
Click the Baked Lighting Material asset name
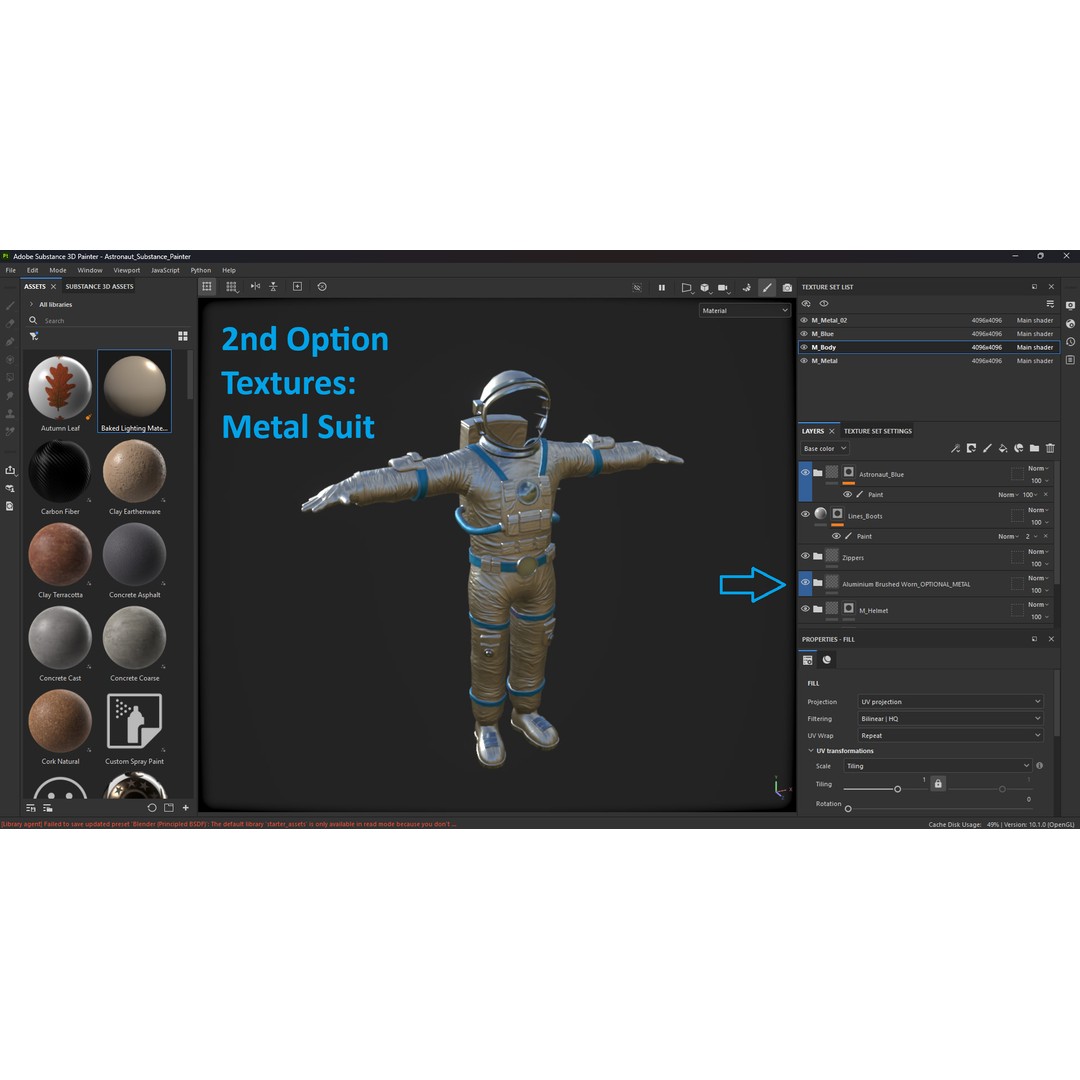point(134,428)
